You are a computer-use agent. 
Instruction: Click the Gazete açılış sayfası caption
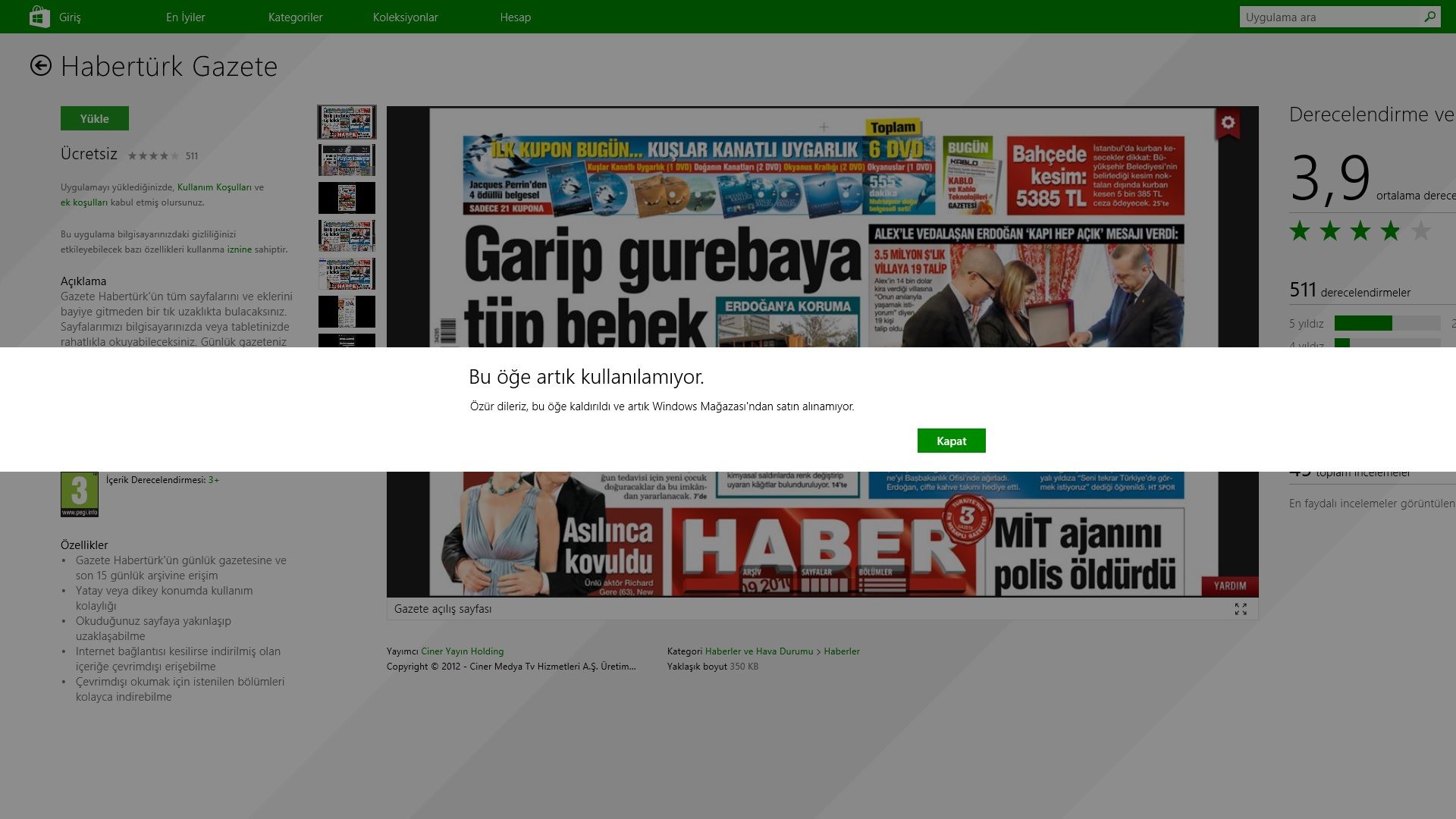(x=443, y=609)
